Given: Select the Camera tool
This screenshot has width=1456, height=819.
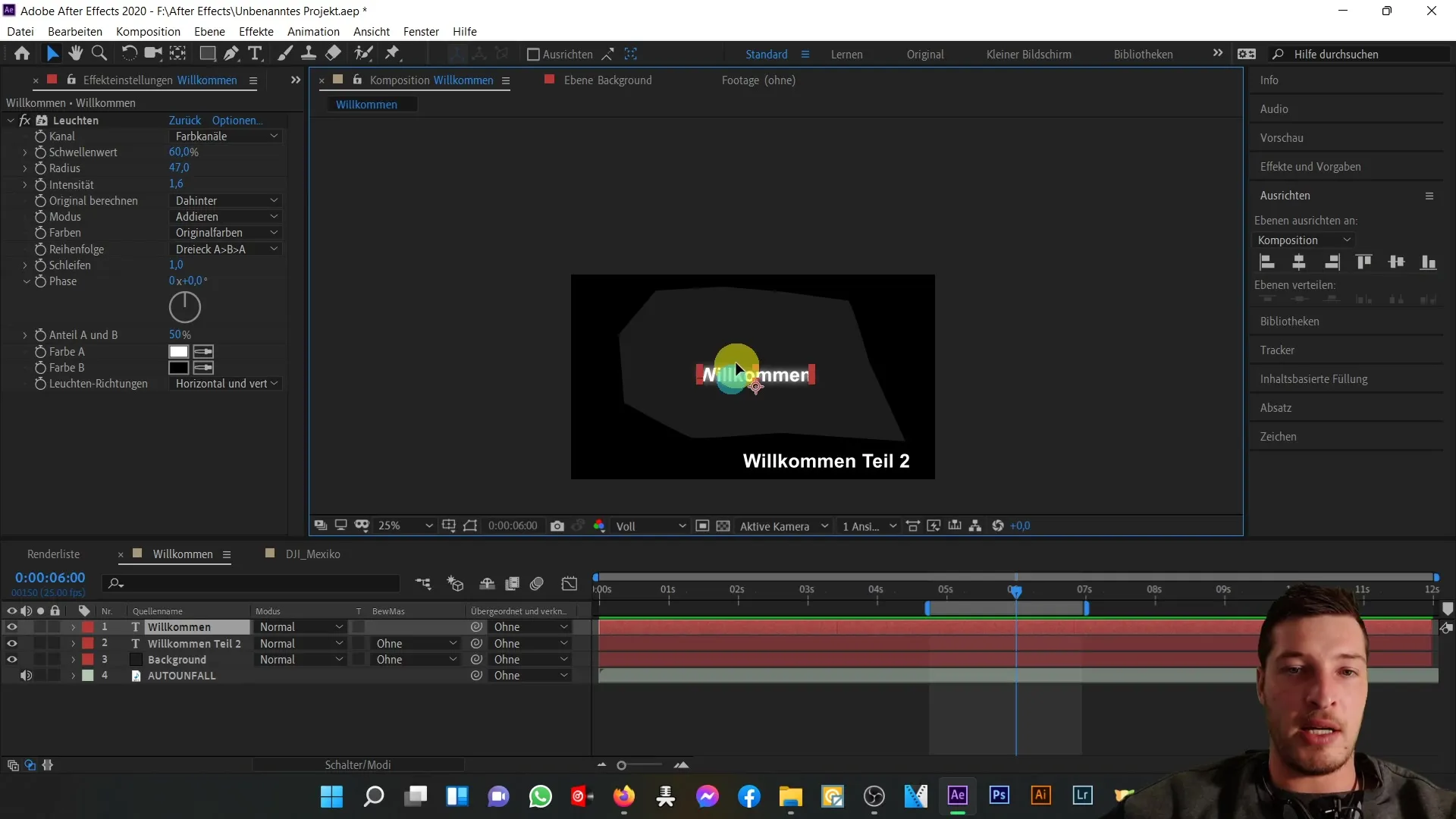Looking at the screenshot, I should click(x=153, y=54).
